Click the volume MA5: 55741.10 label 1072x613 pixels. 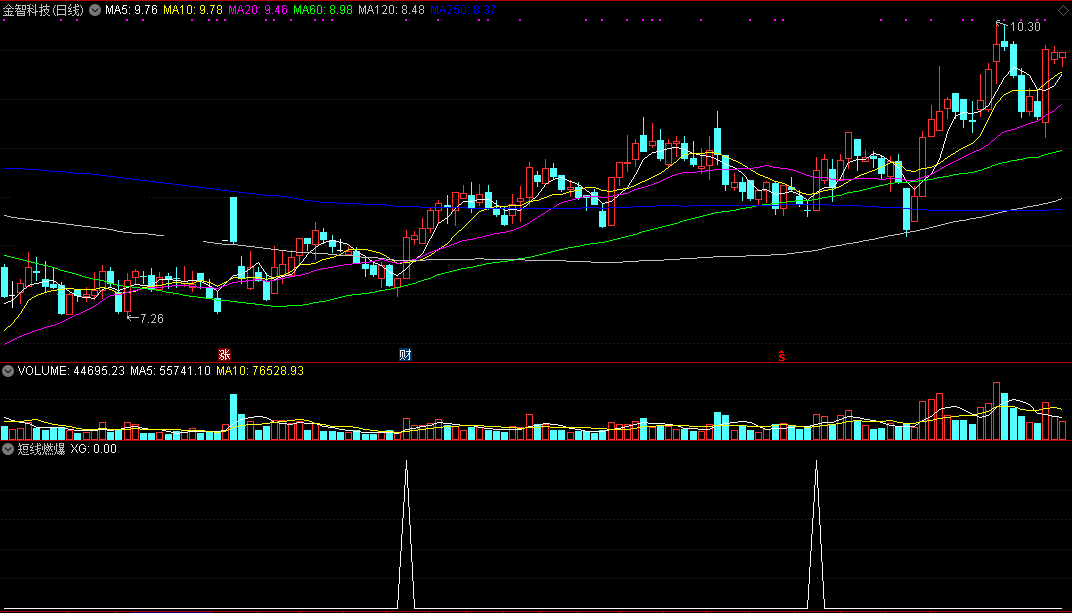[170, 371]
